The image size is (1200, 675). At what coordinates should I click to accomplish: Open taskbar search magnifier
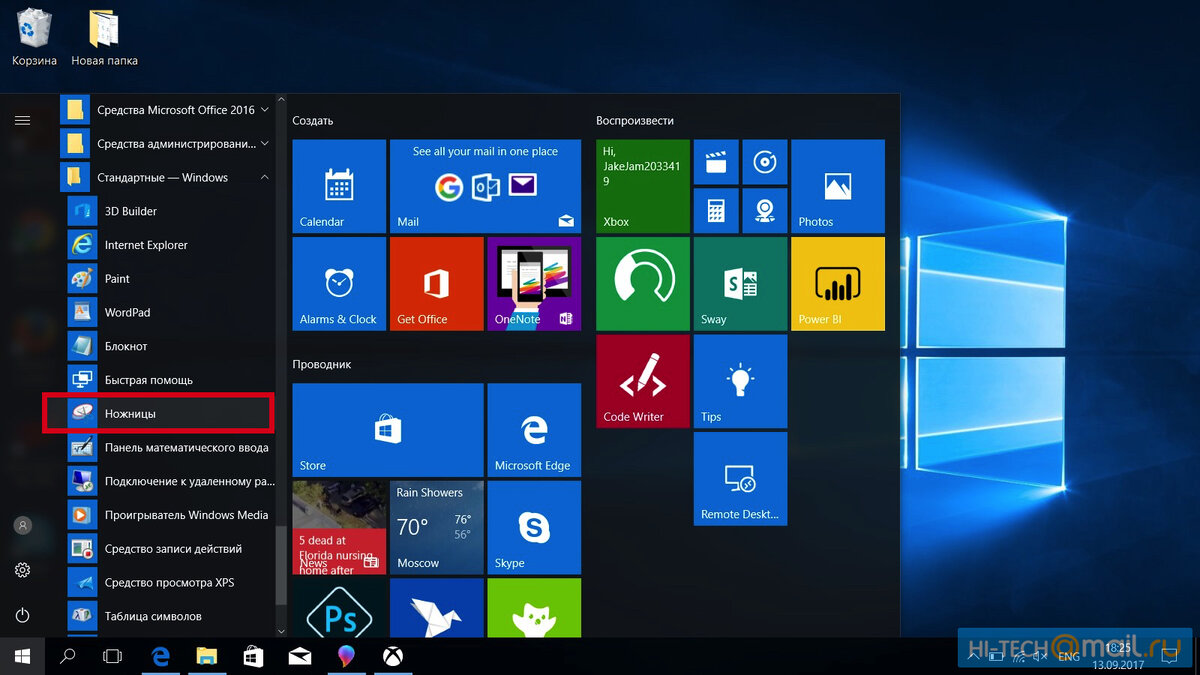pos(68,657)
